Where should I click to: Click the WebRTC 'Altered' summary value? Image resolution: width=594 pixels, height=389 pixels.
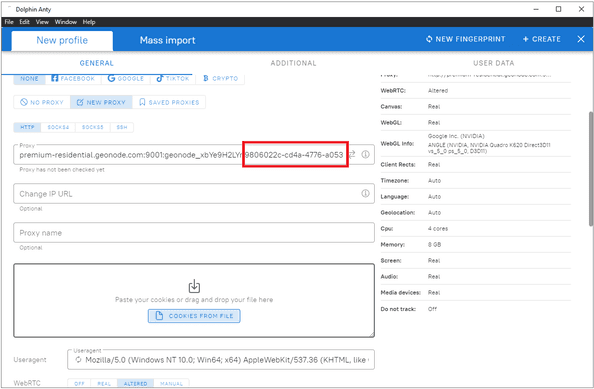(x=438, y=91)
